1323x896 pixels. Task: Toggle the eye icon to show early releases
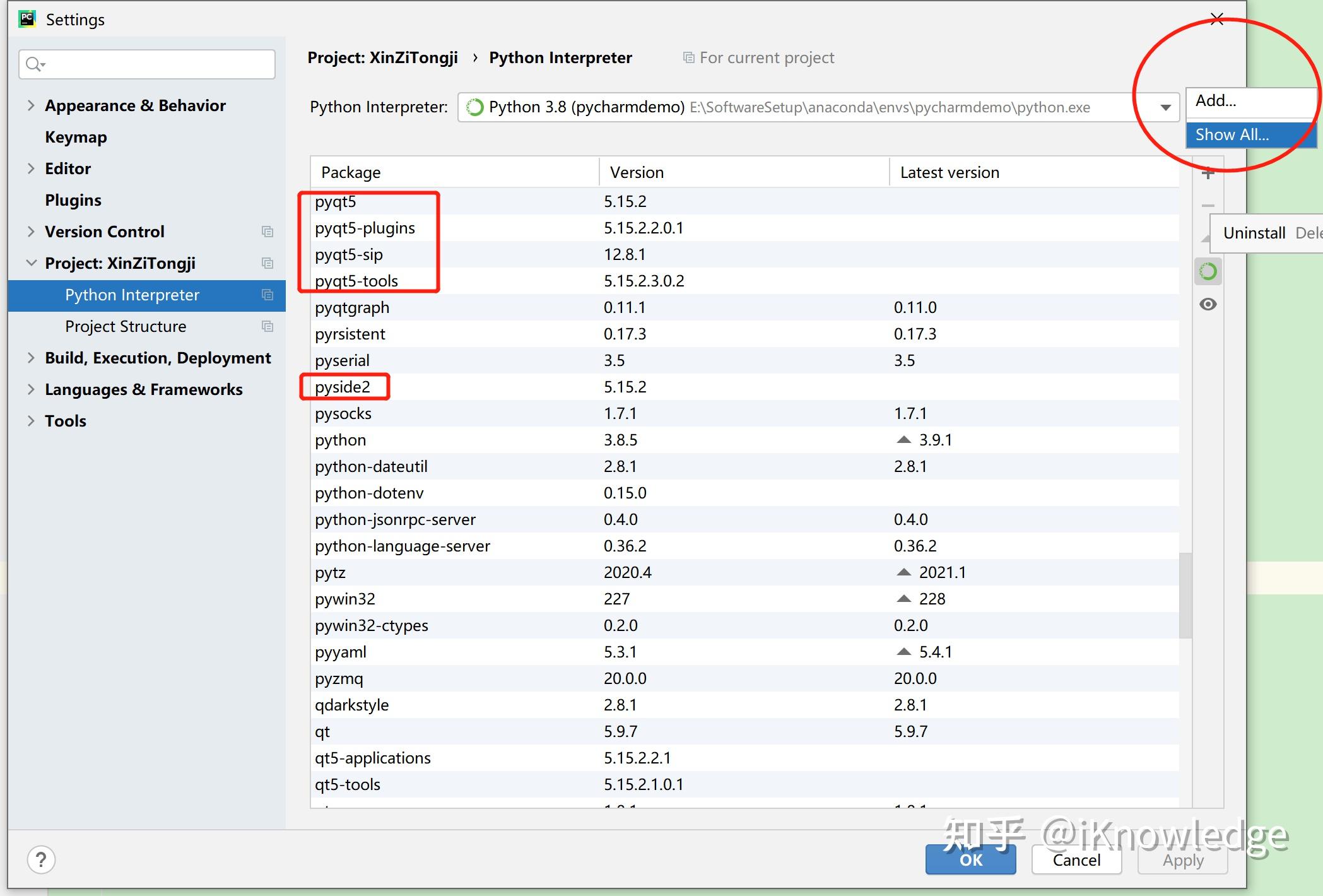click(x=1208, y=304)
